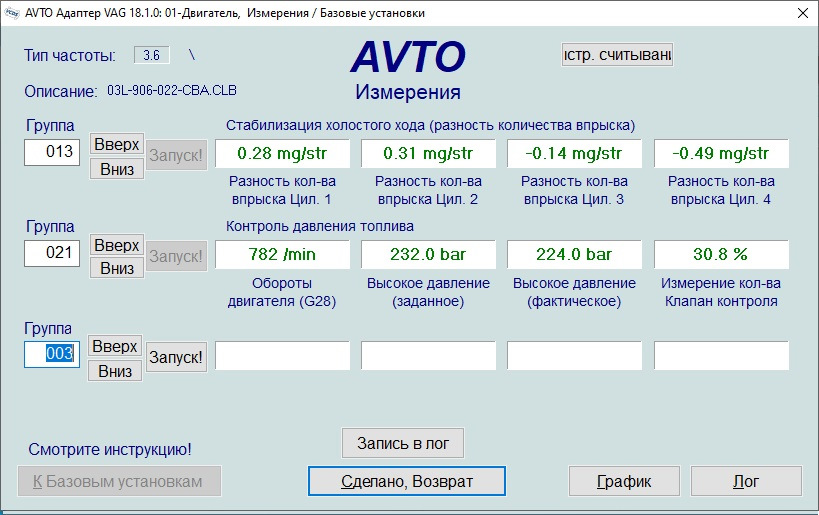Image resolution: width=819 pixels, height=515 pixels.
Task: Open the График view
Action: pos(624,481)
